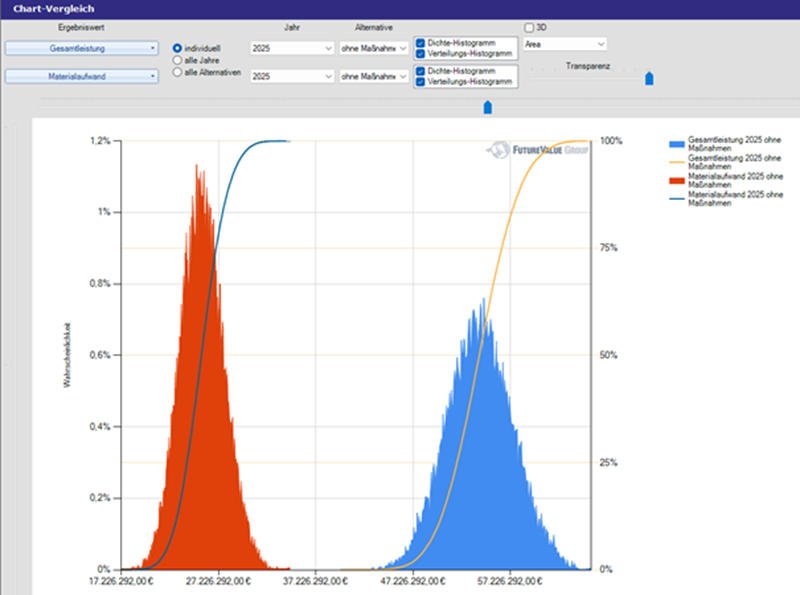800x595 pixels.
Task: Click the '37.226.292,00 €' x-axis label
Action: (x=315, y=581)
